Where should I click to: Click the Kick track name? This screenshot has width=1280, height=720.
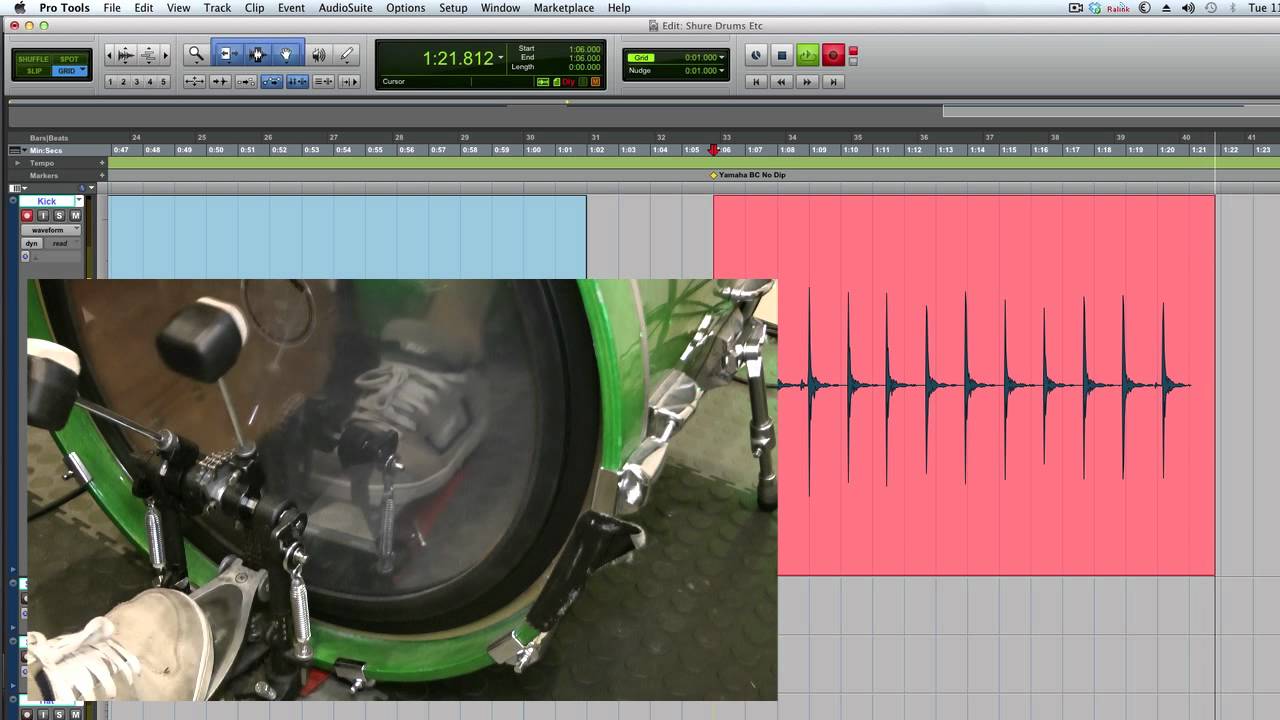(x=47, y=201)
